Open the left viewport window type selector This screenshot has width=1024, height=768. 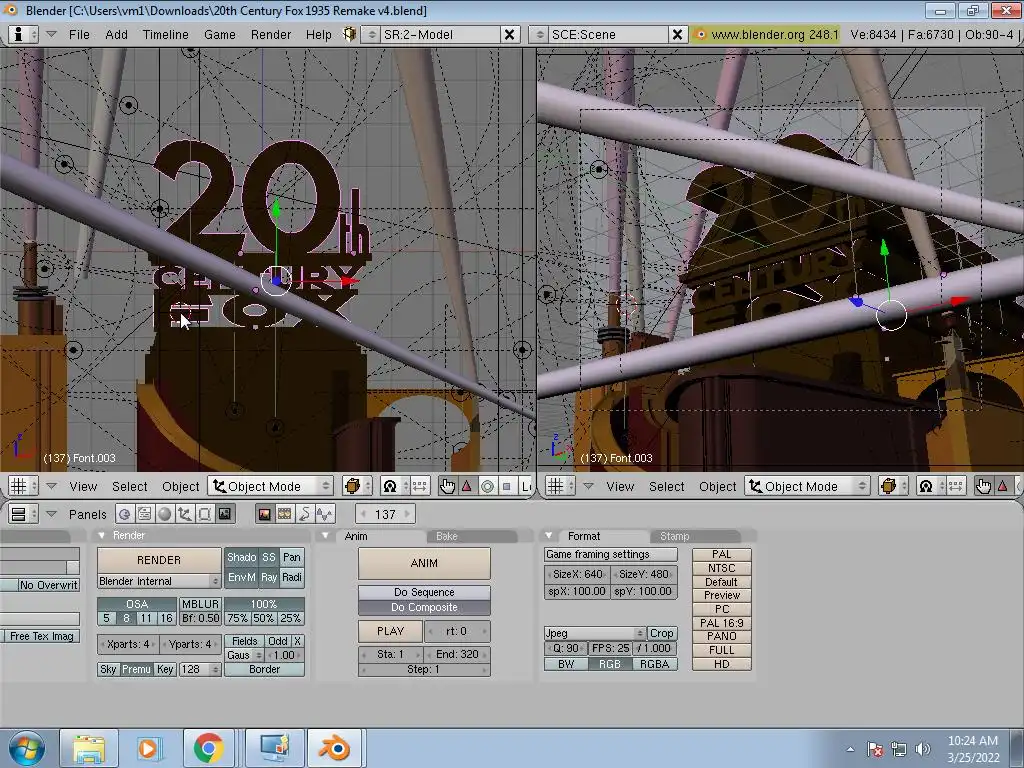tap(23, 486)
